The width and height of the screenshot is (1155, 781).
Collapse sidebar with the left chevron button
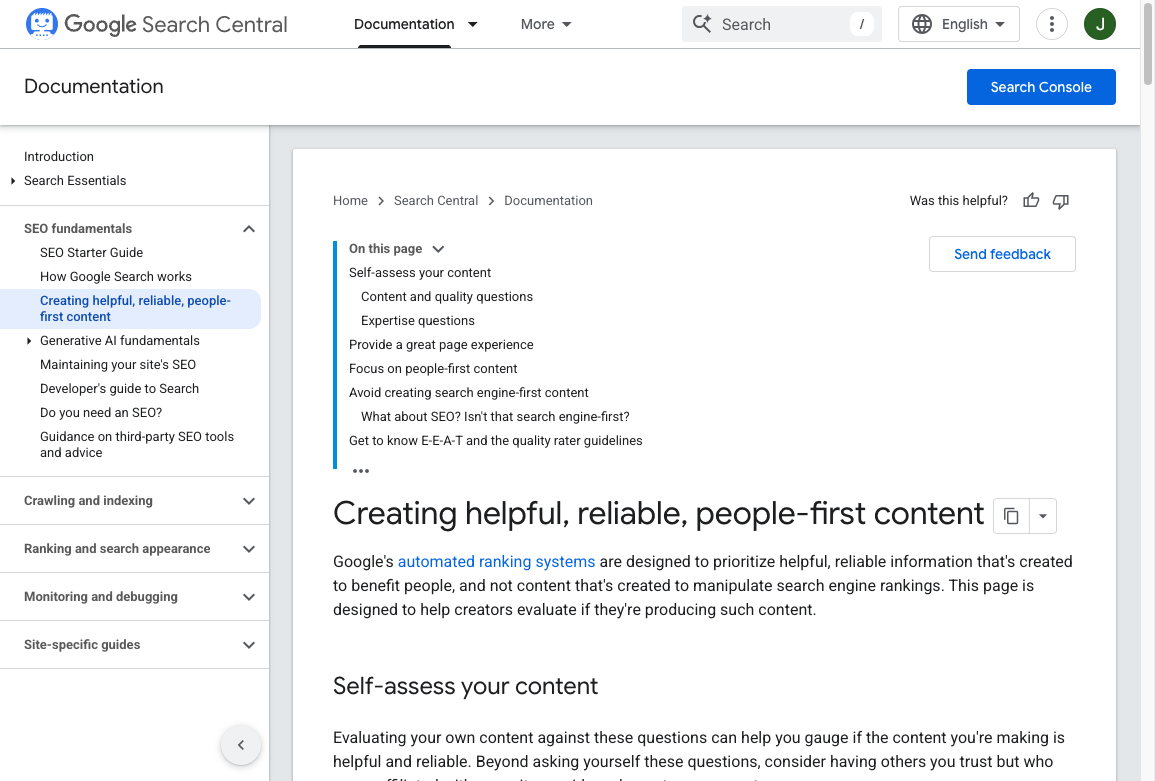pyautogui.click(x=241, y=745)
